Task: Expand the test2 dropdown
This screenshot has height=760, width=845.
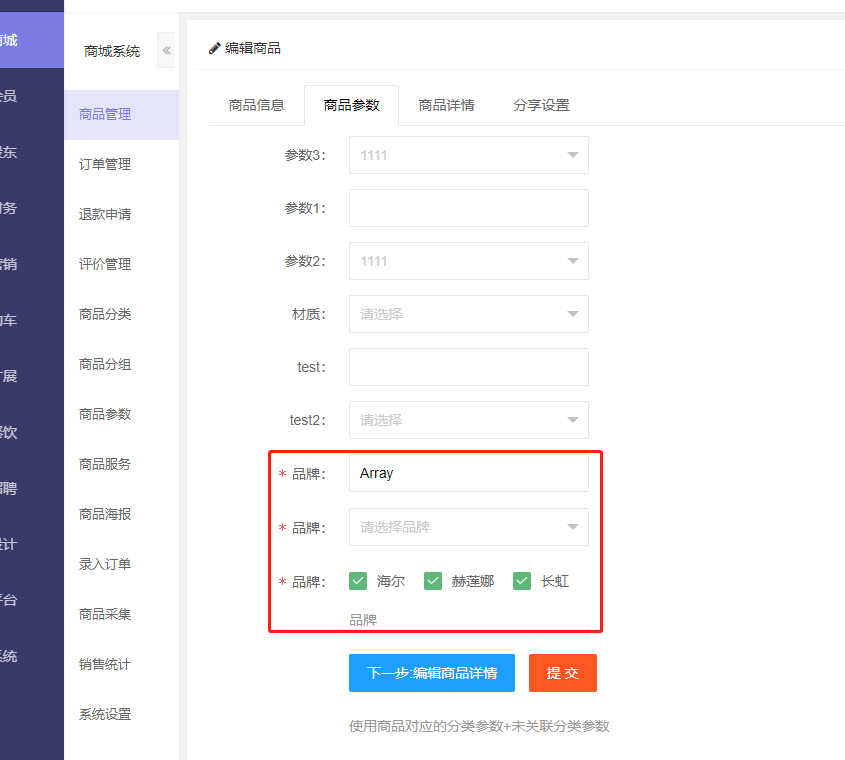Action: coord(468,420)
